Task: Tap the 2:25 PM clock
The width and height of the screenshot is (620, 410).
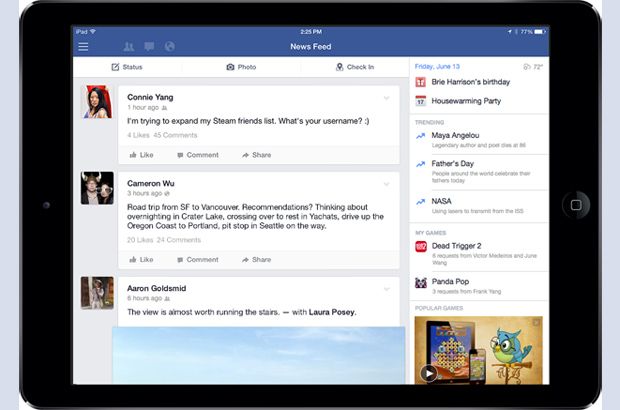Action: tap(311, 32)
